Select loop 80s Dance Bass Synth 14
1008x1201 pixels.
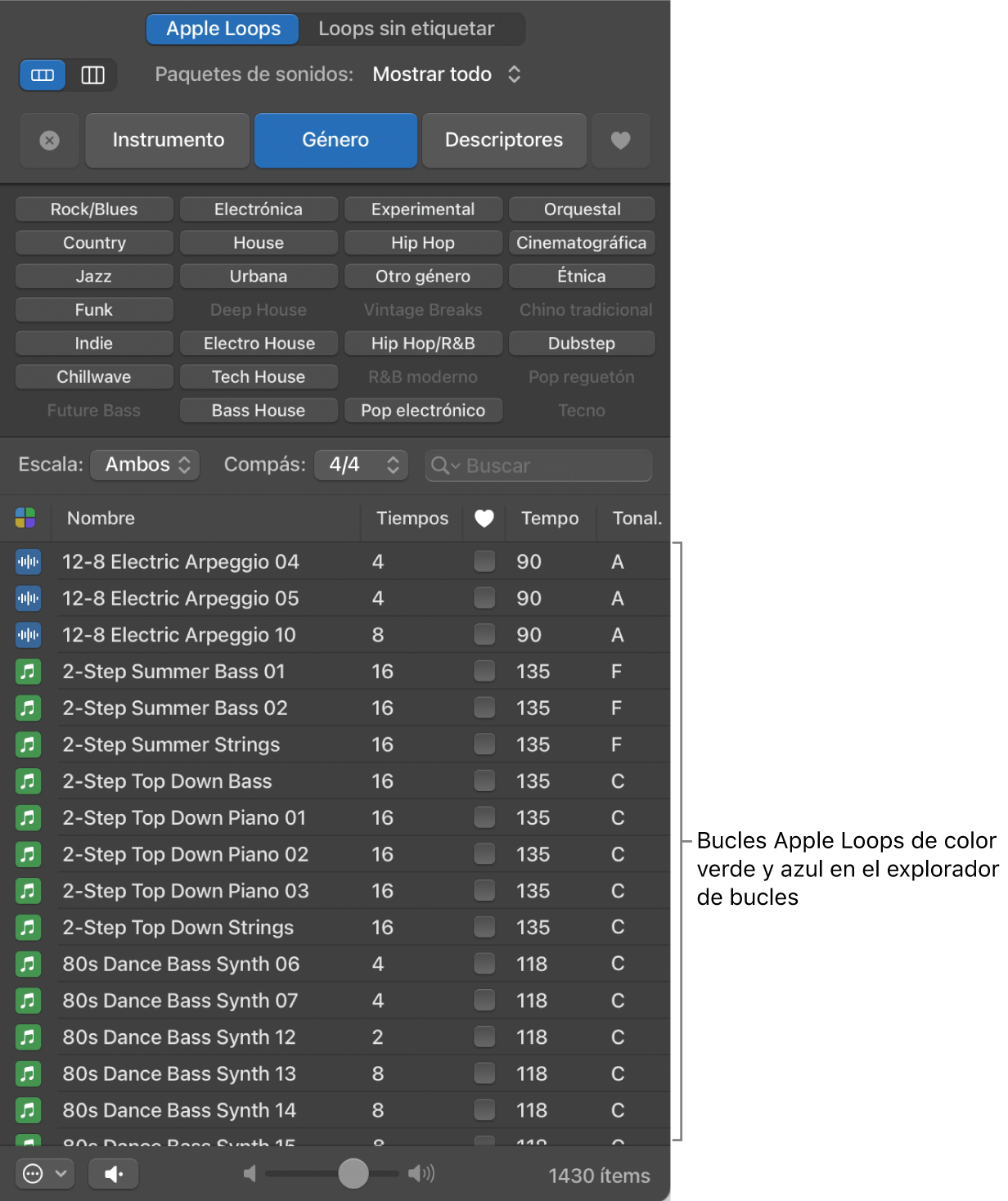click(x=335, y=1110)
